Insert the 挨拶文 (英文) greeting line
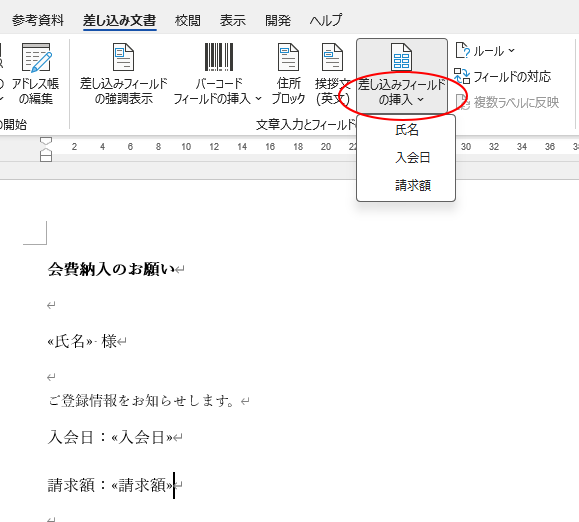Image resolution: width=579 pixels, height=522 pixels. (x=332, y=73)
